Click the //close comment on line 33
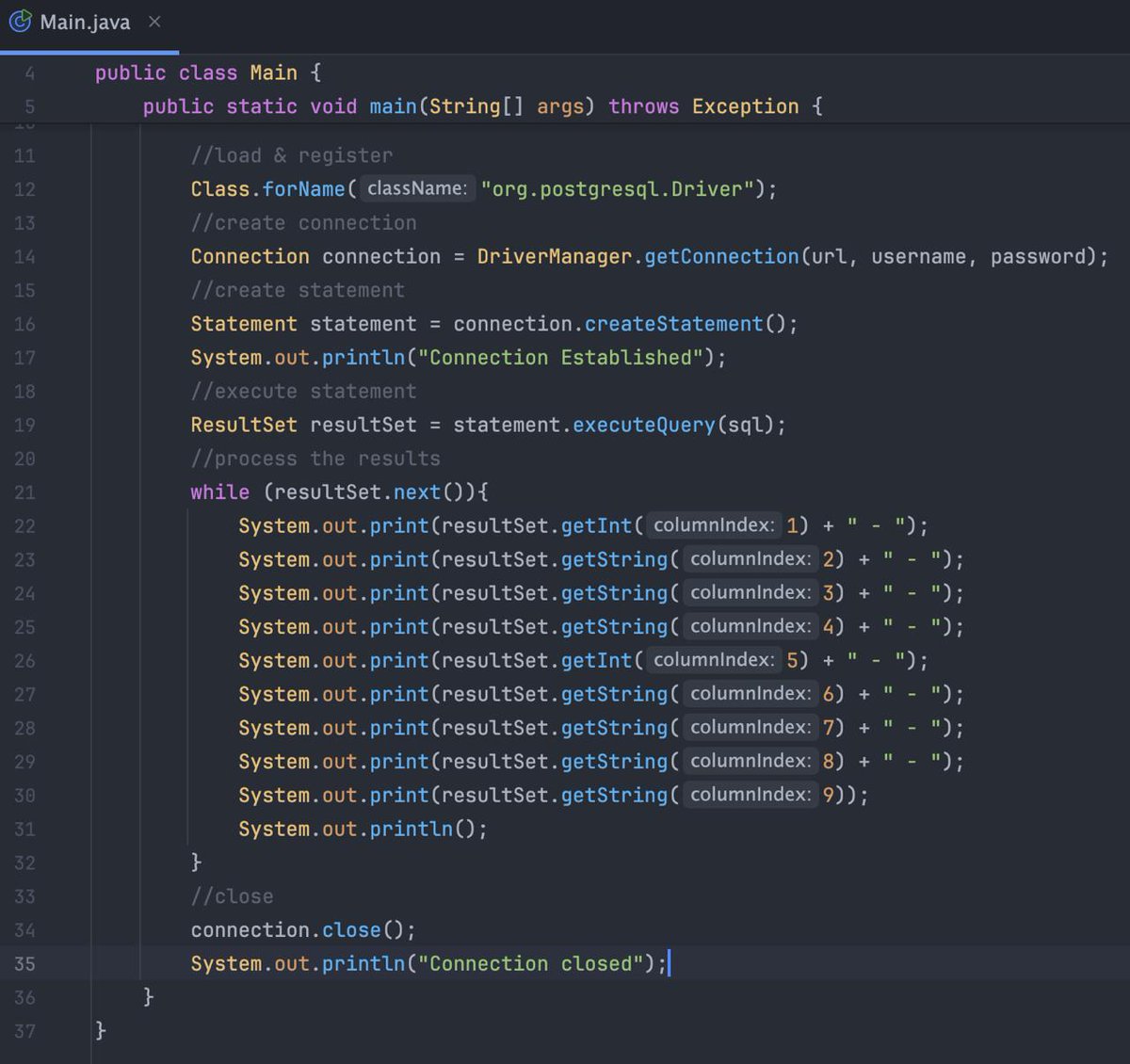Screen dimensions: 1130x1064 pyautogui.click(x=231, y=895)
